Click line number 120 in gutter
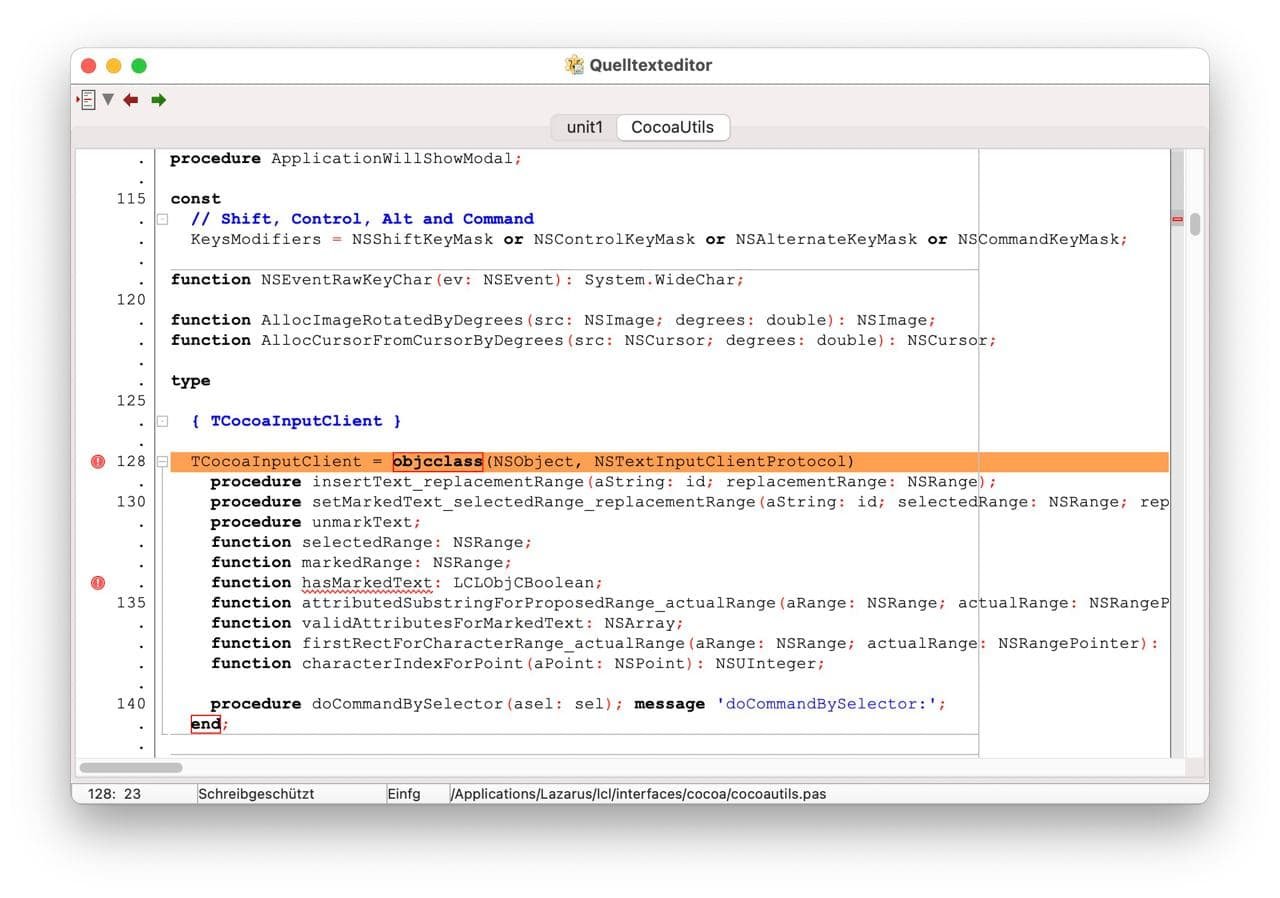This screenshot has height=898, width=1280. point(131,299)
